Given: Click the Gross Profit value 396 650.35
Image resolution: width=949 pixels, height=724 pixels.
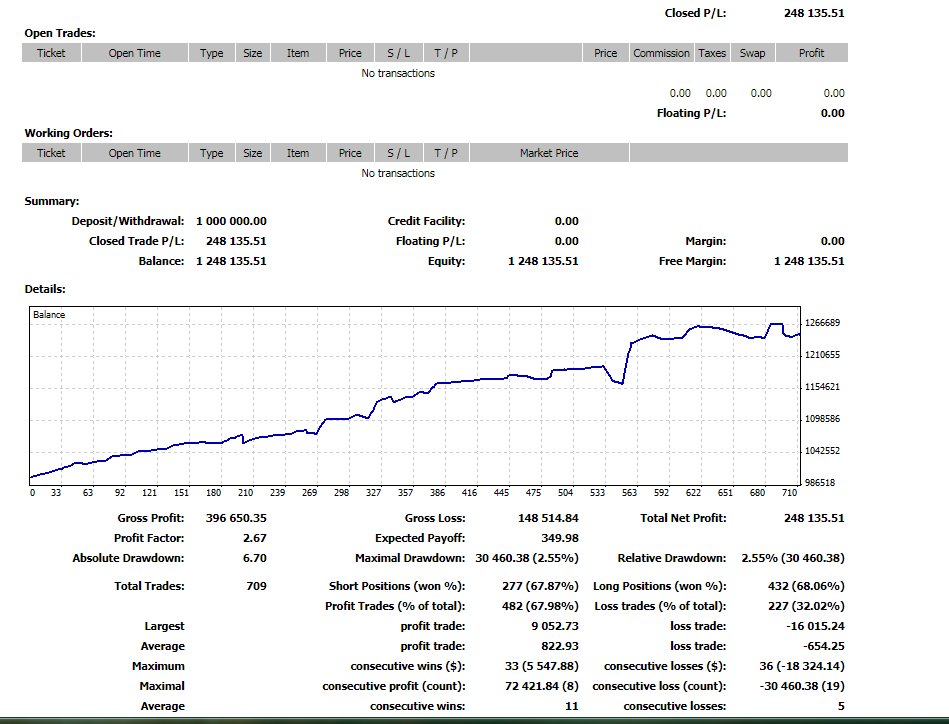Looking at the screenshot, I should pos(231,518).
